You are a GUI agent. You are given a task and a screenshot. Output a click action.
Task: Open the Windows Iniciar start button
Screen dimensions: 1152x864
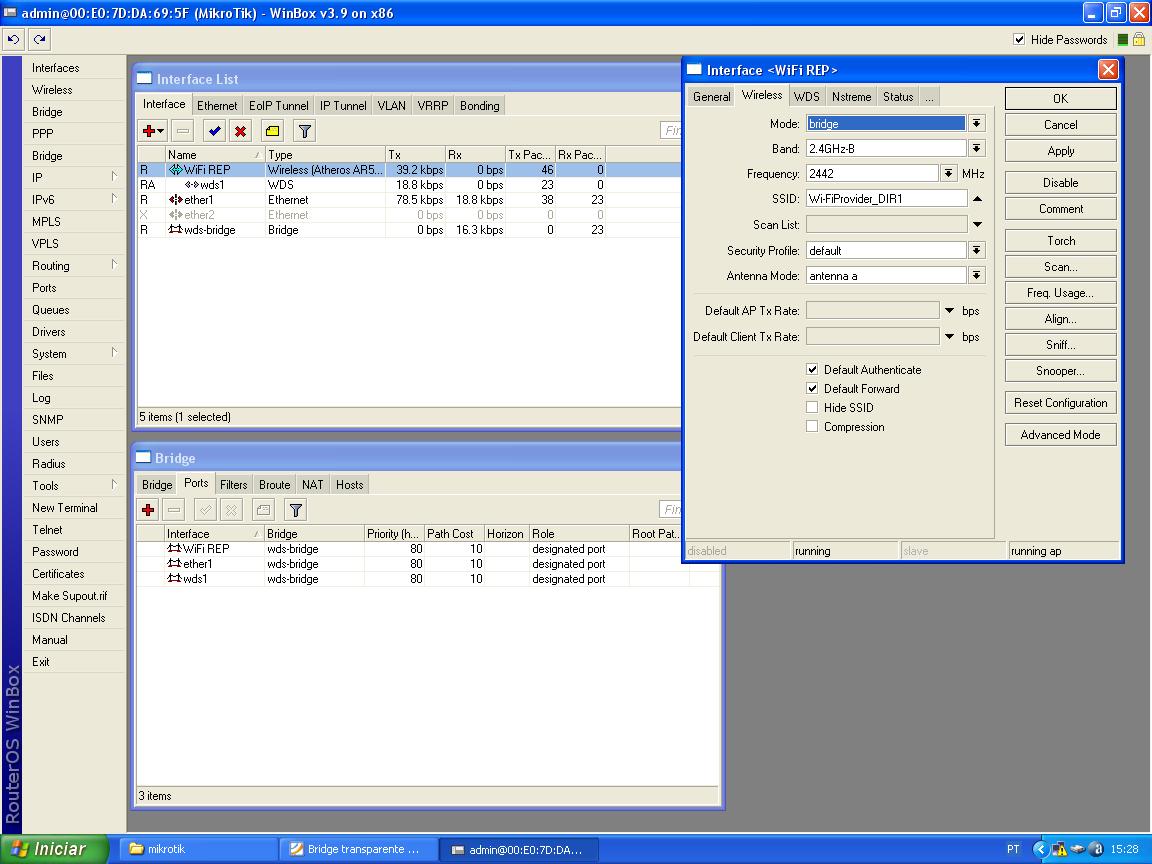click(x=50, y=849)
